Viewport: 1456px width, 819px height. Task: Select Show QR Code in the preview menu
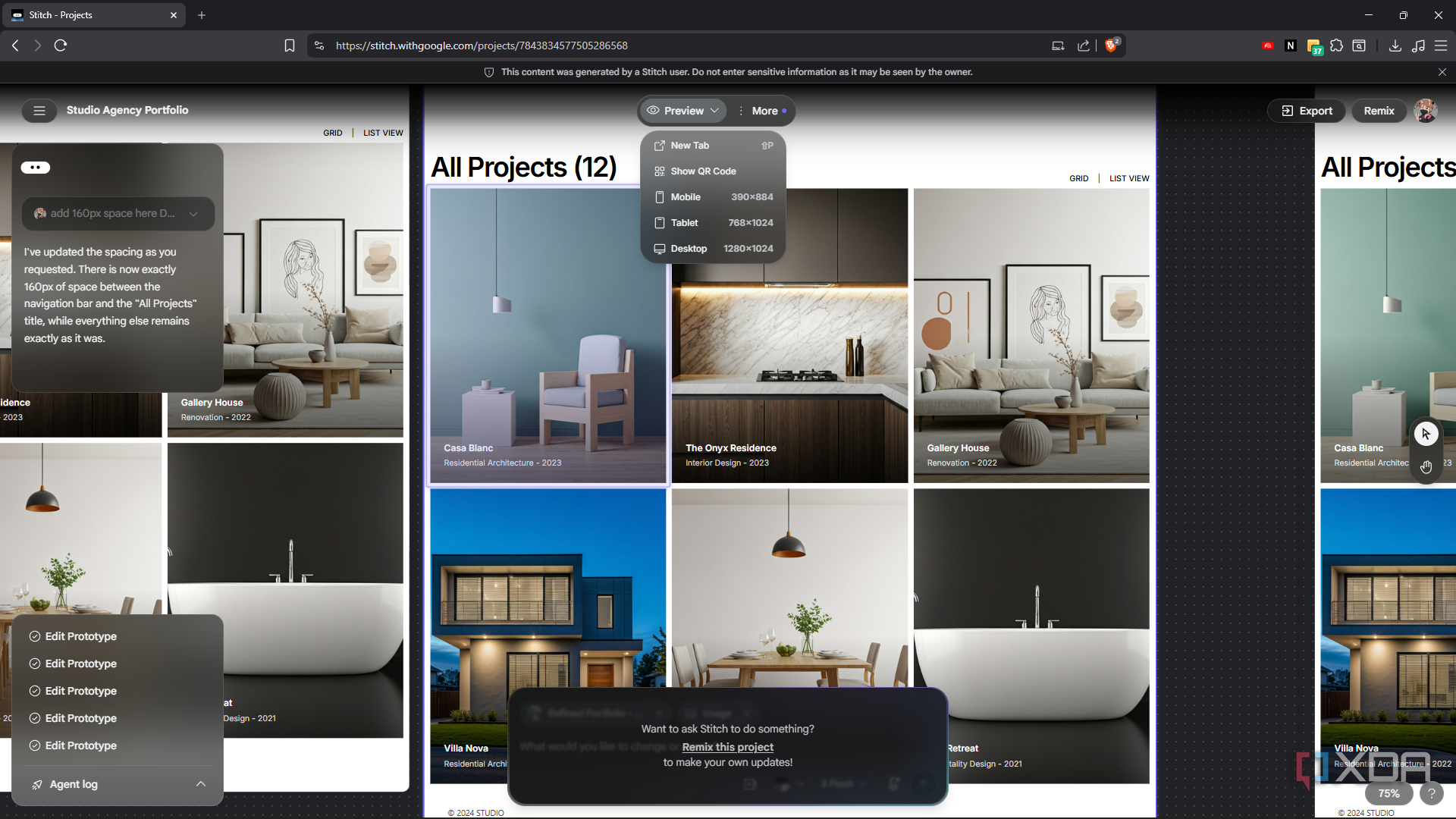point(713,171)
